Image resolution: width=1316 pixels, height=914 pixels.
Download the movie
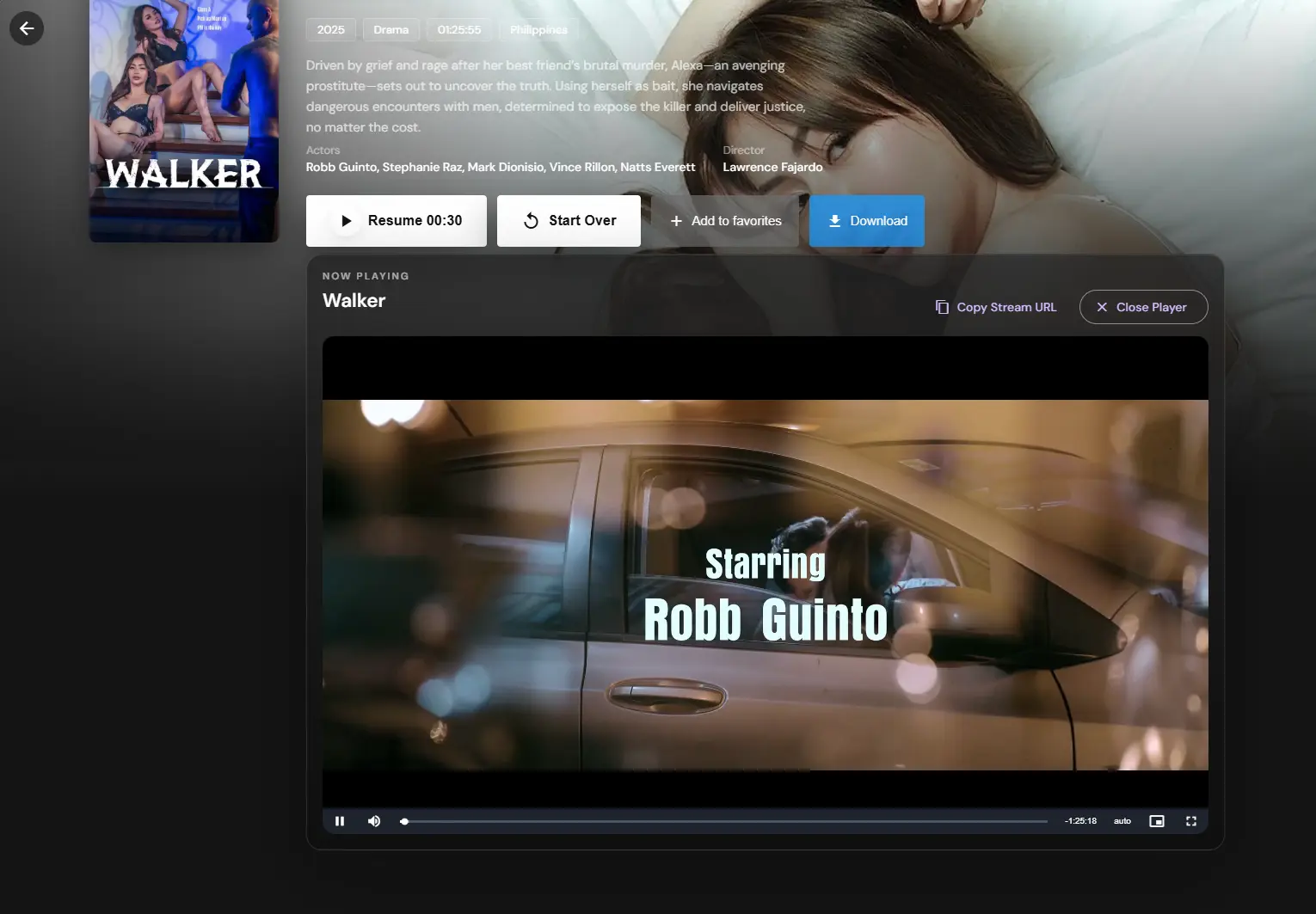(867, 221)
